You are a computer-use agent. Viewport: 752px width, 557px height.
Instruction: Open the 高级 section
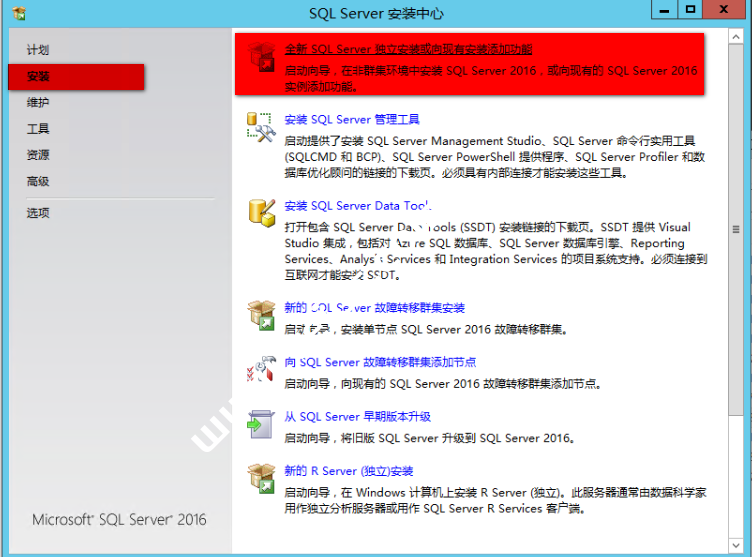coord(38,182)
